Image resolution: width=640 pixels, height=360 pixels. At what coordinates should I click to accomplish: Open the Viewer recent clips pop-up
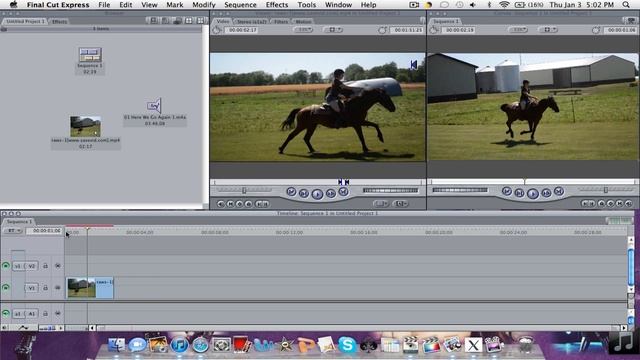tap(380, 203)
